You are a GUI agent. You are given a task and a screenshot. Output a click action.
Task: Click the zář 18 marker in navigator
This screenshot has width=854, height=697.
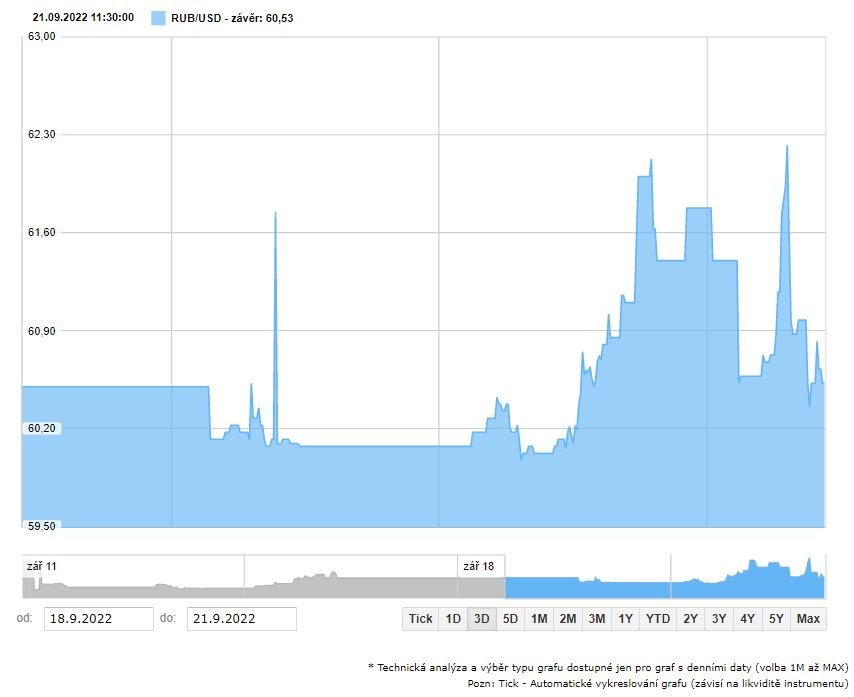click(x=478, y=566)
